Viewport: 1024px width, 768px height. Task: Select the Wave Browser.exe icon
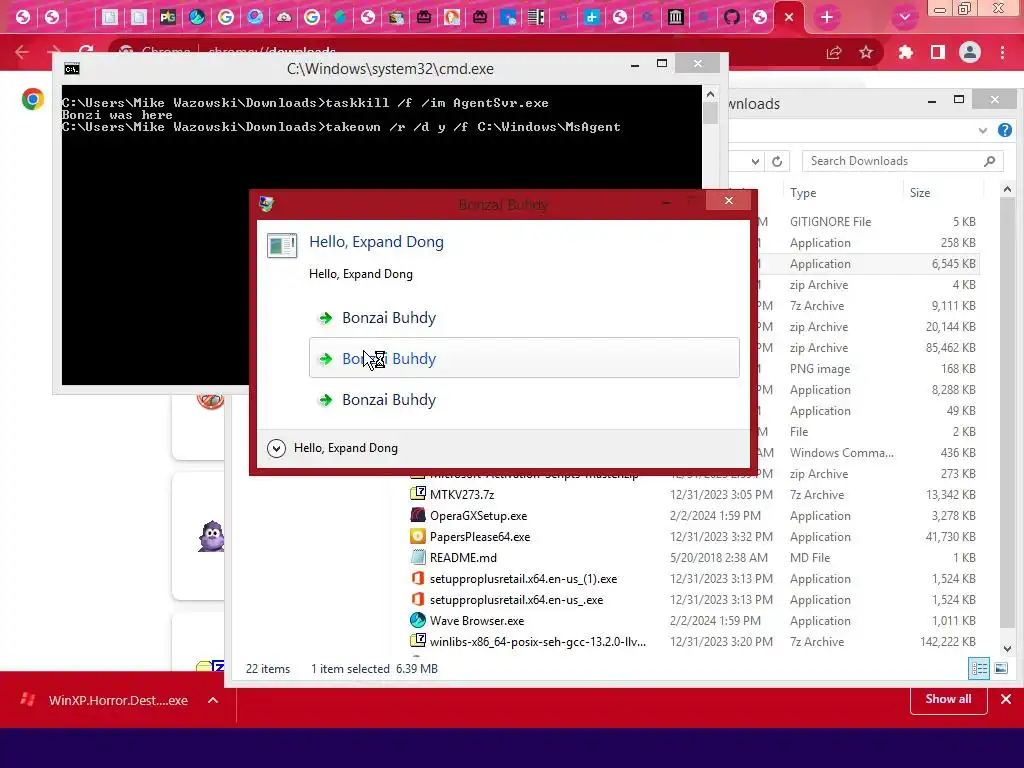pyautogui.click(x=418, y=620)
